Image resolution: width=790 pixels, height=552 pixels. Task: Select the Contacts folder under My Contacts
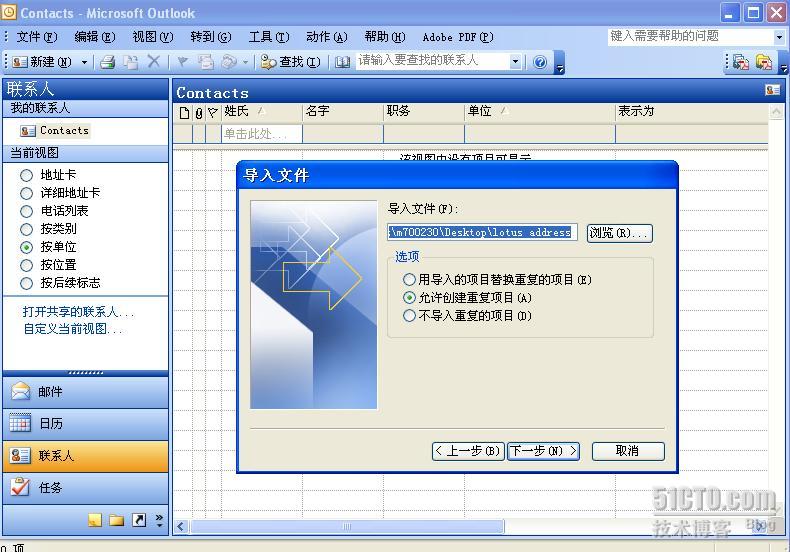tap(54, 131)
